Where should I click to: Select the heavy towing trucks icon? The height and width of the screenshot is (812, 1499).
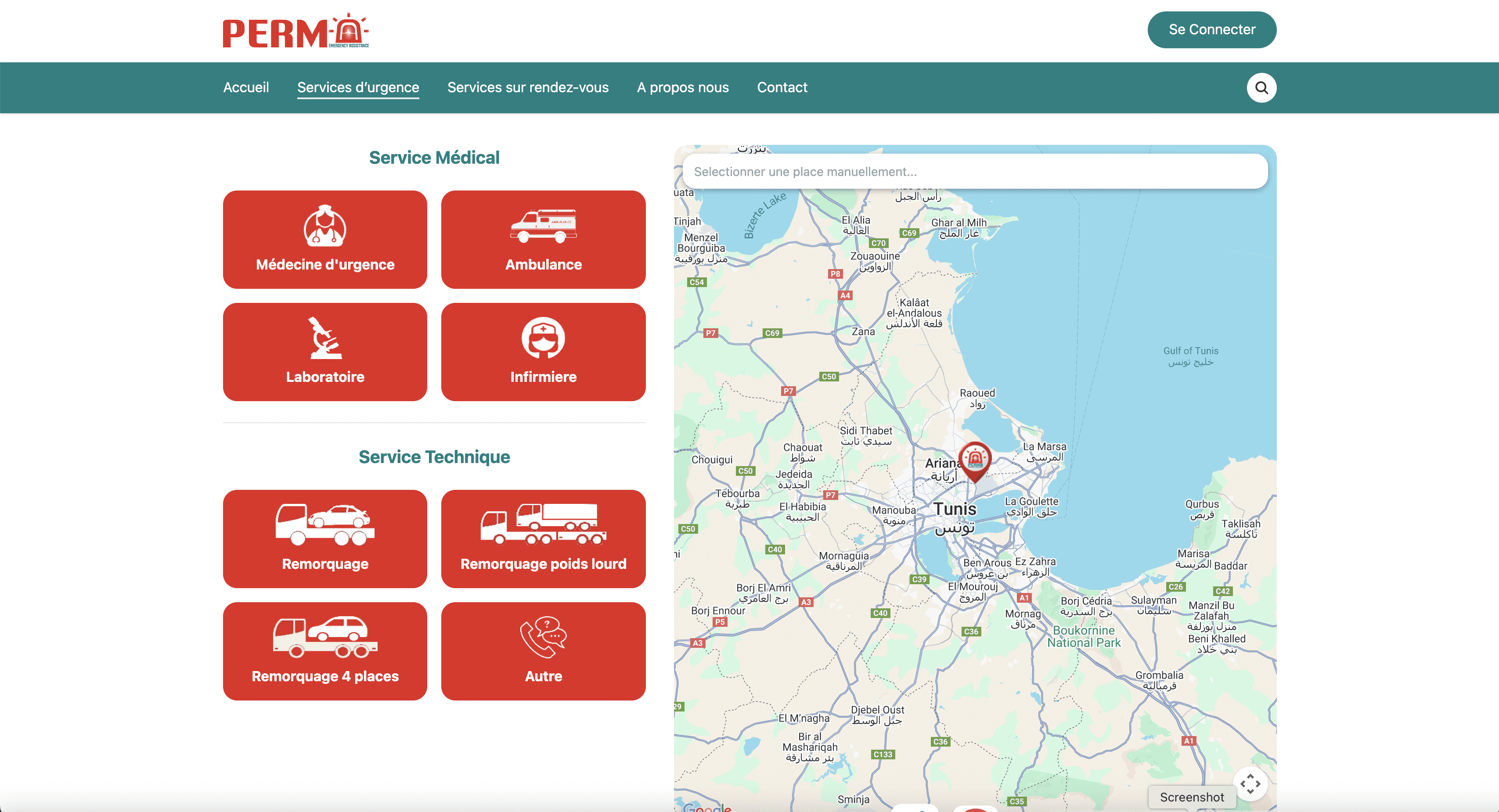543,524
